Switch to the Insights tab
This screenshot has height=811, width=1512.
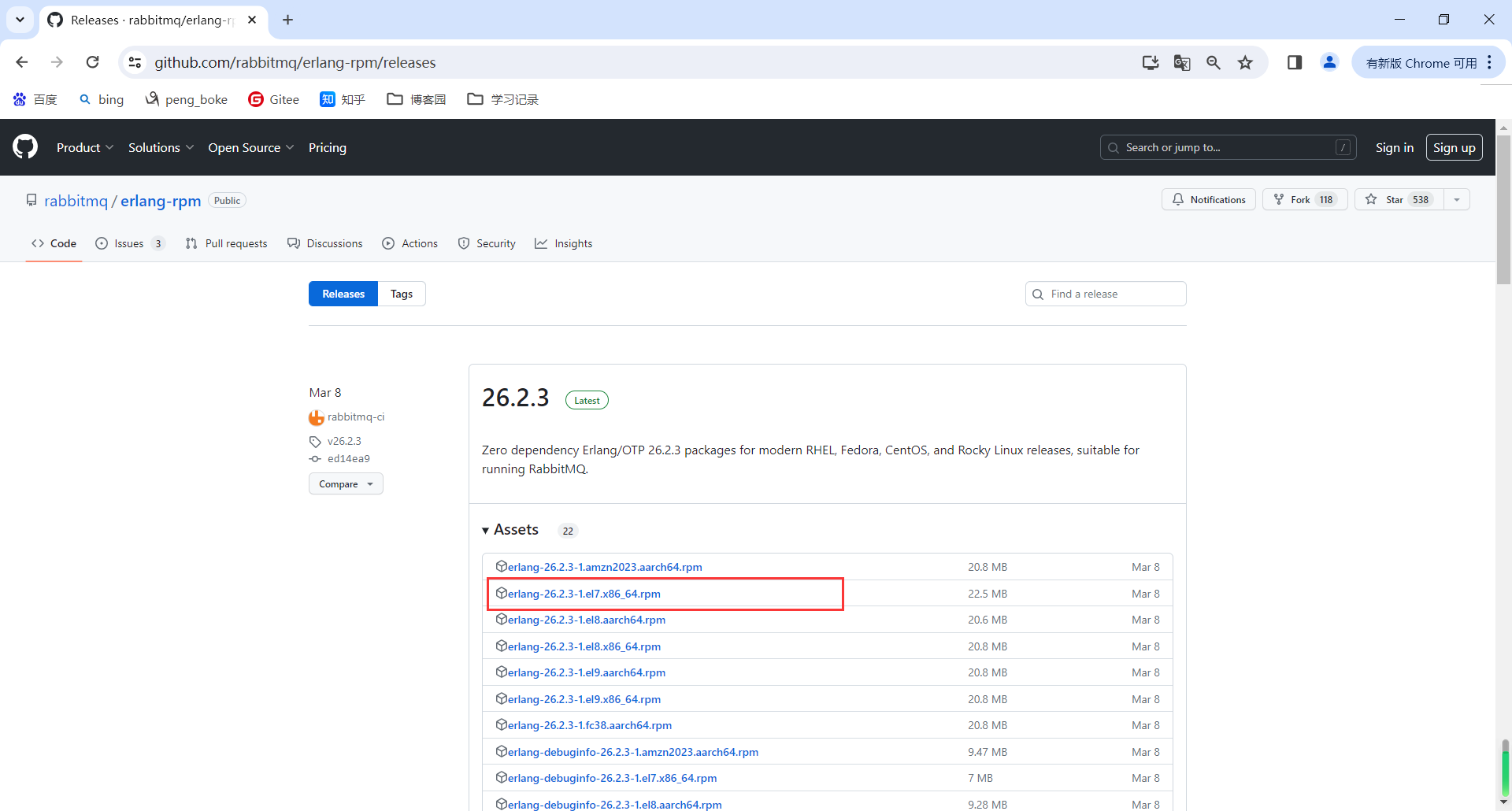click(x=563, y=243)
